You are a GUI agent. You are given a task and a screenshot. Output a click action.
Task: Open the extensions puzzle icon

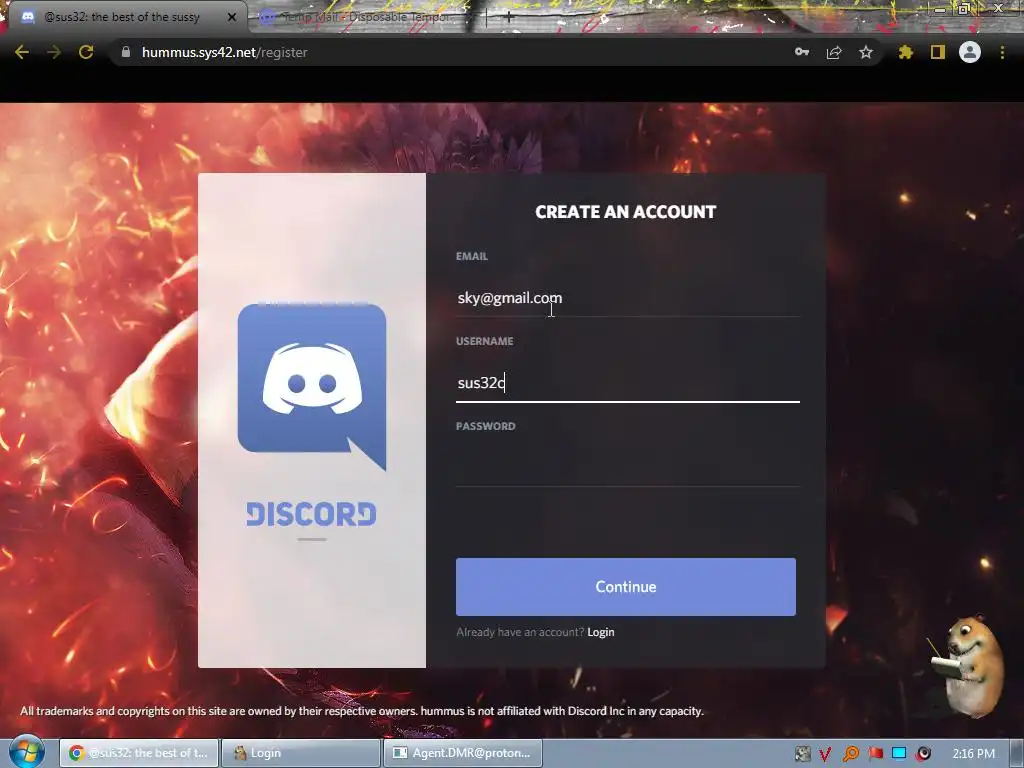coord(906,52)
